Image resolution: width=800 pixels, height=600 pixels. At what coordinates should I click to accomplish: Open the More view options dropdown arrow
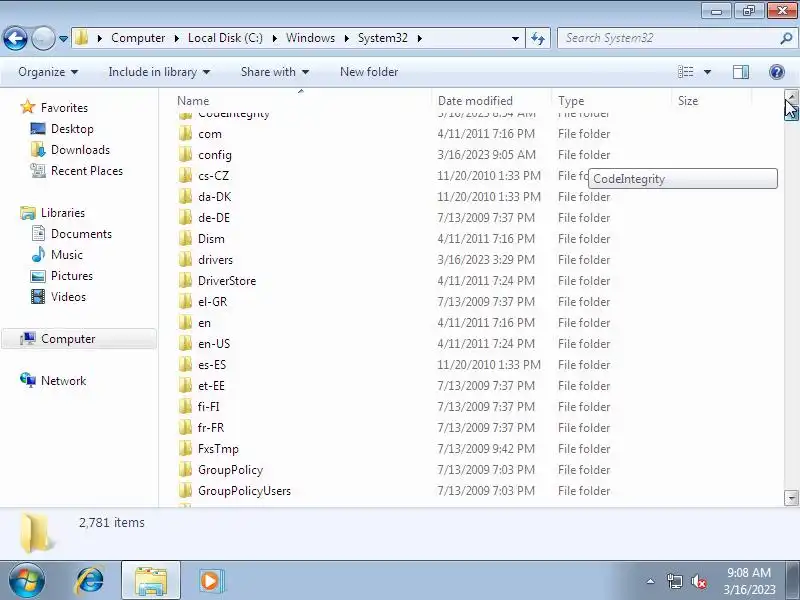click(x=707, y=72)
